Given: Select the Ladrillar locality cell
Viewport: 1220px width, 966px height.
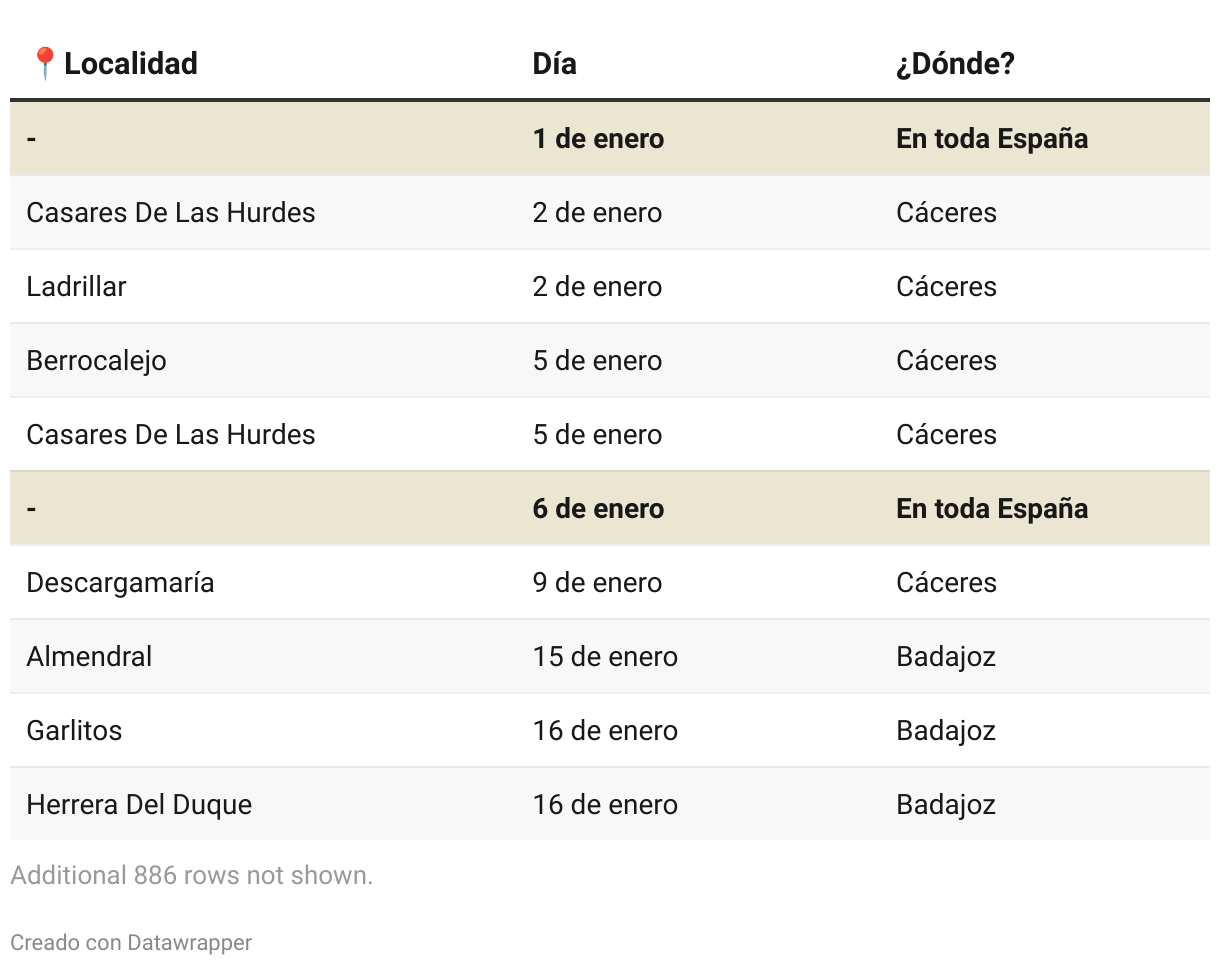Looking at the screenshot, I should (77, 287).
